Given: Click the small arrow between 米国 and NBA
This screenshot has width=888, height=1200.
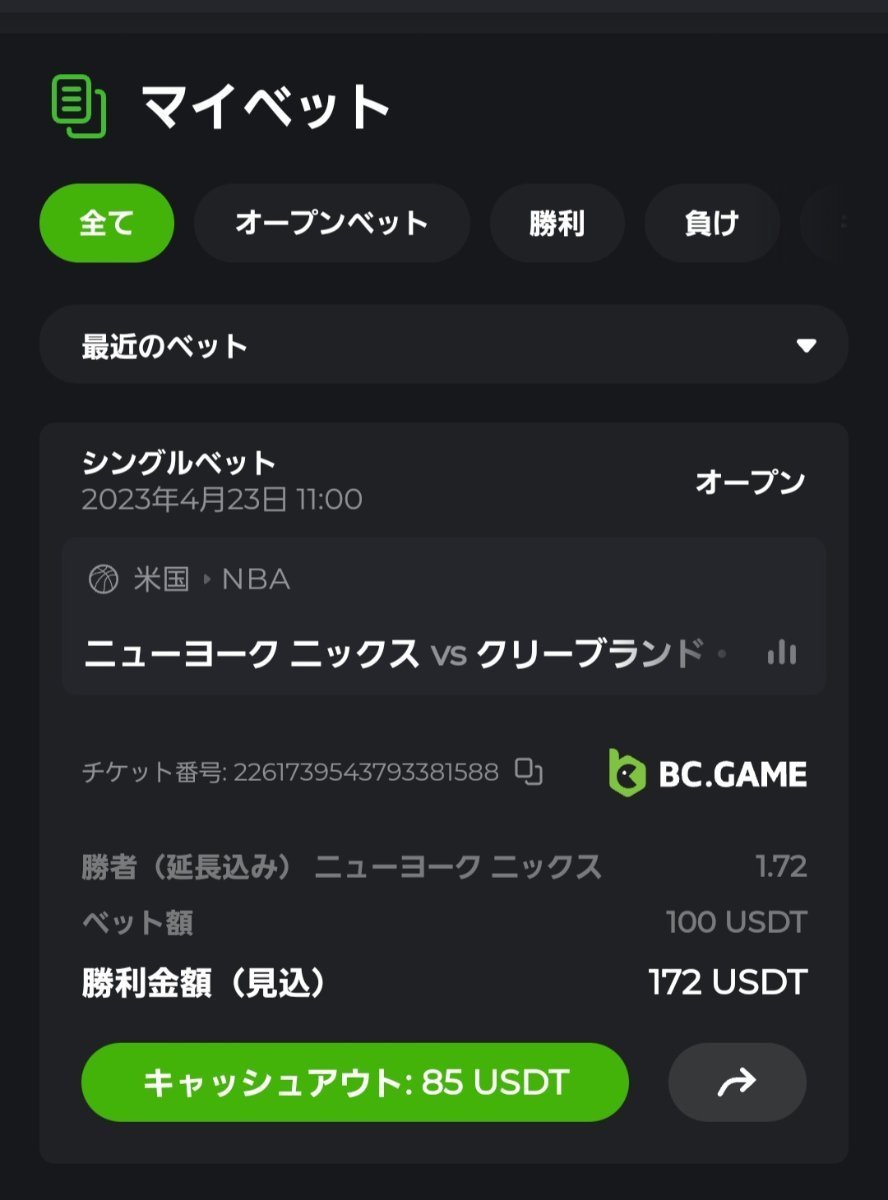Looking at the screenshot, I should click(x=207, y=579).
